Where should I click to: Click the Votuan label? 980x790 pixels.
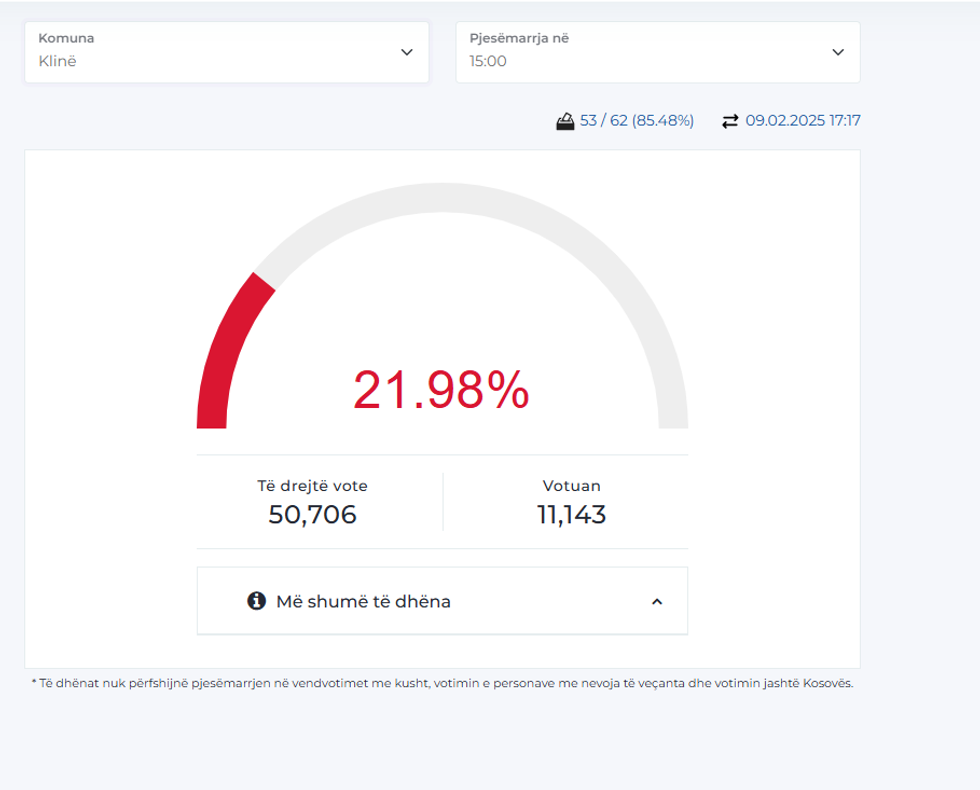coord(571,486)
